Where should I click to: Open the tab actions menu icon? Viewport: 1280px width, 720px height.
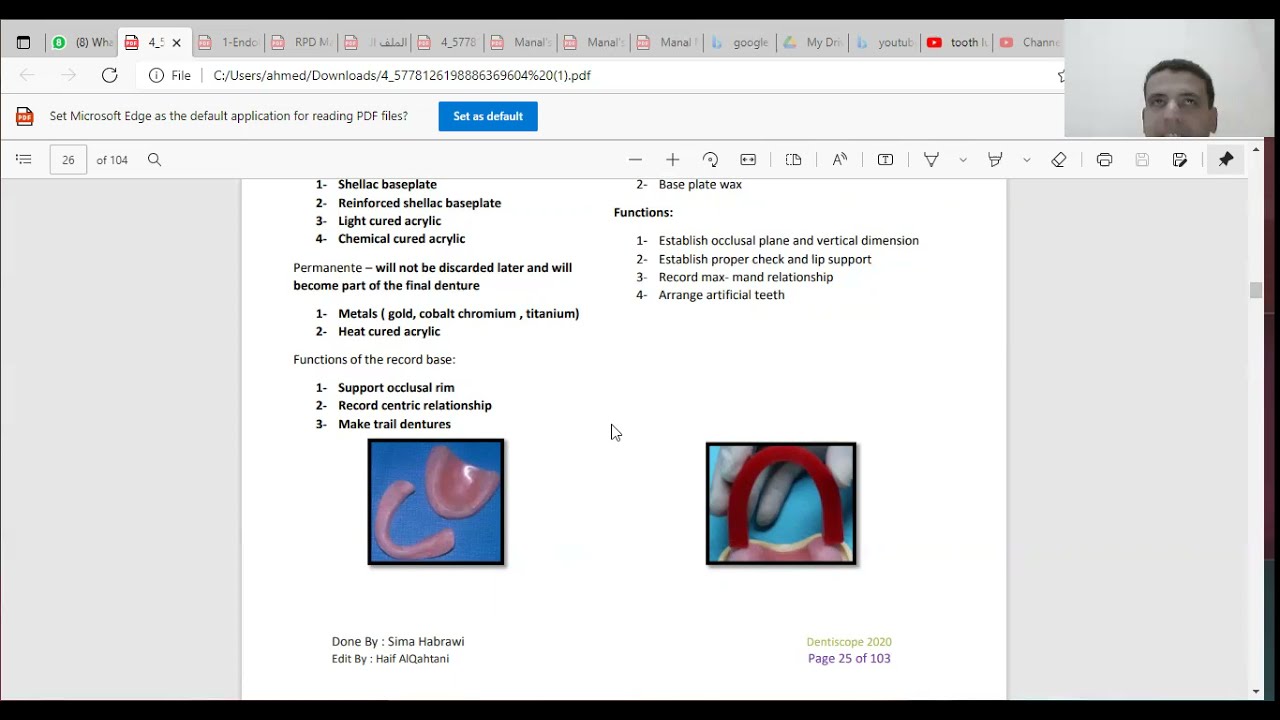click(x=24, y=42)
